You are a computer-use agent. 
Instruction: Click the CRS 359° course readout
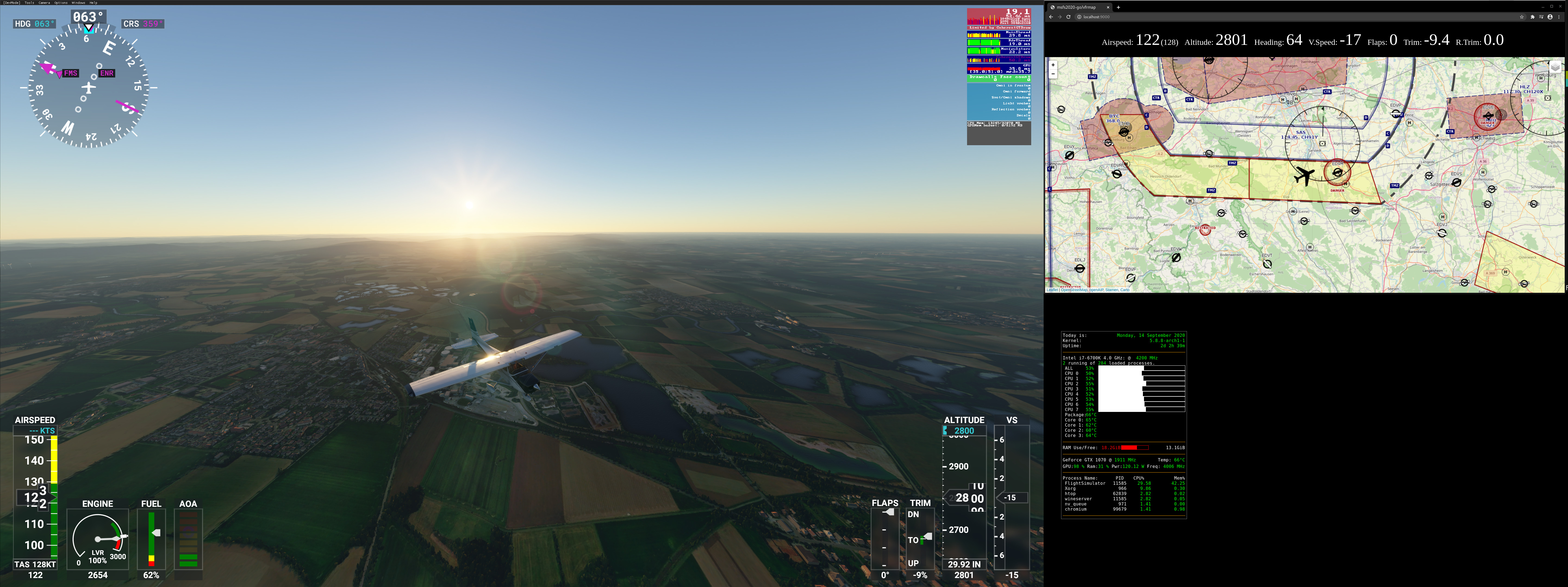point(142,24)
